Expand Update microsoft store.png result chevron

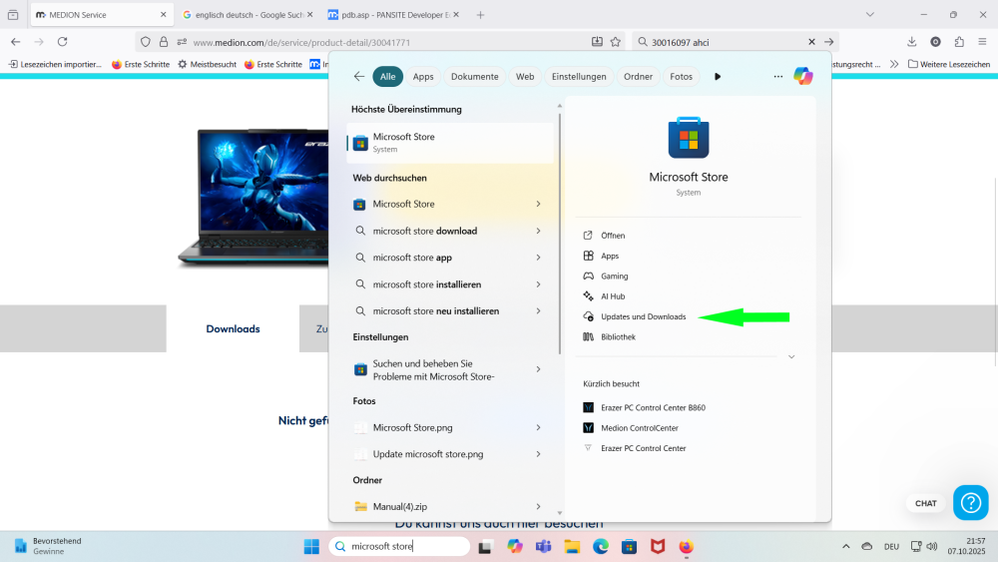tap(538, 454)
